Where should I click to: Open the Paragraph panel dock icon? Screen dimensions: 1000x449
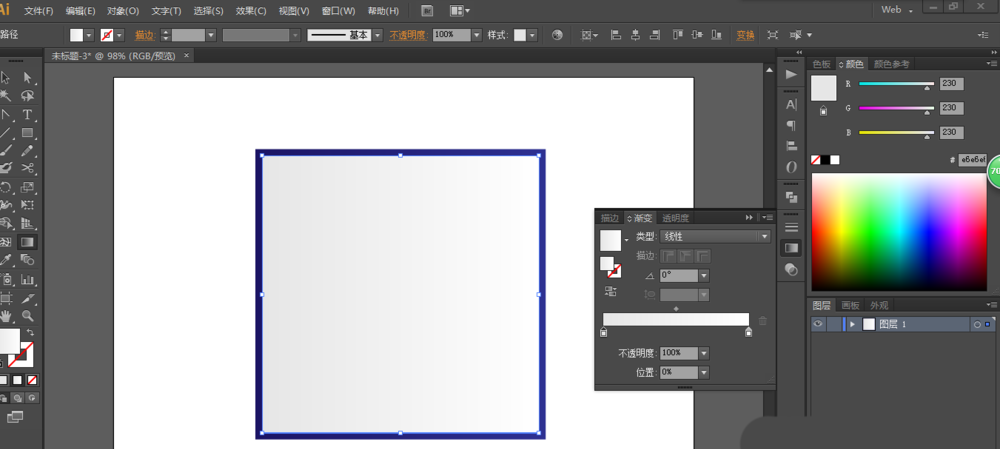[x=791, y=125]
